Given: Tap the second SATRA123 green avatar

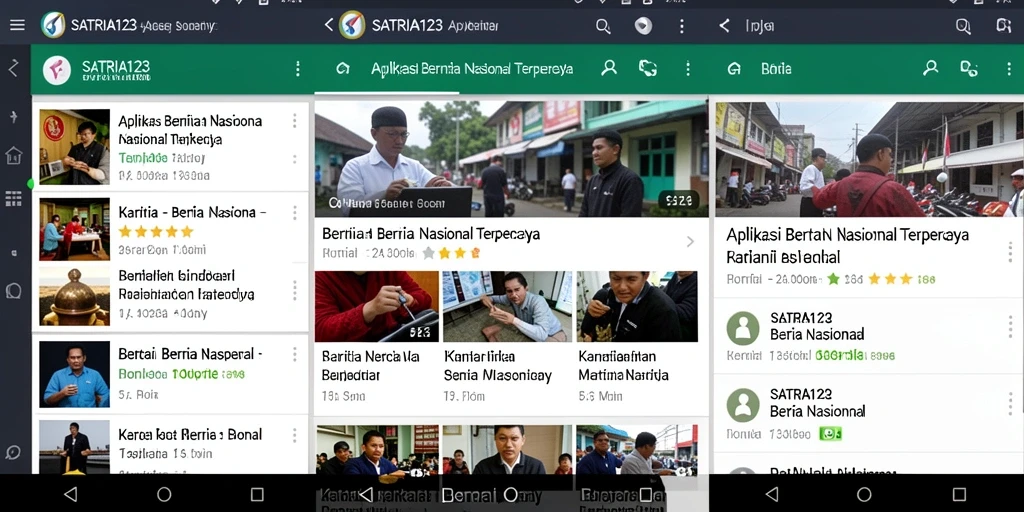Looking at the screenshot, I should tap(743, 405).
